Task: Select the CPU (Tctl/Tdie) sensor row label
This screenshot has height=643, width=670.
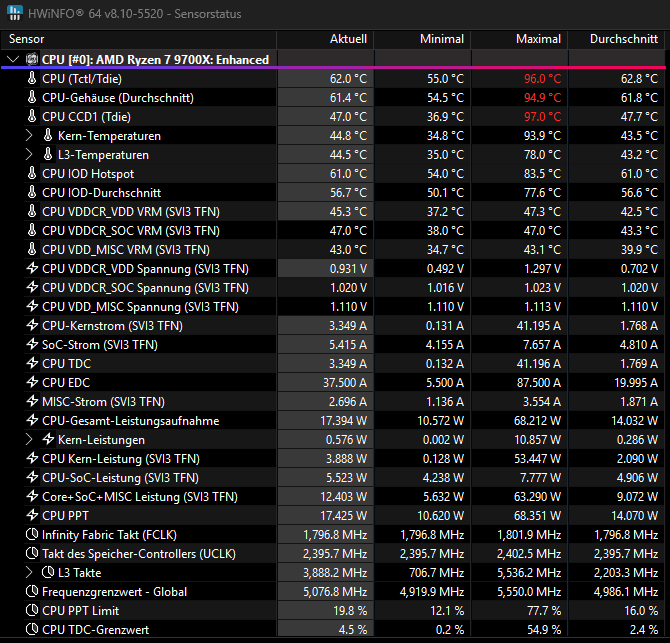Action: 82,79
